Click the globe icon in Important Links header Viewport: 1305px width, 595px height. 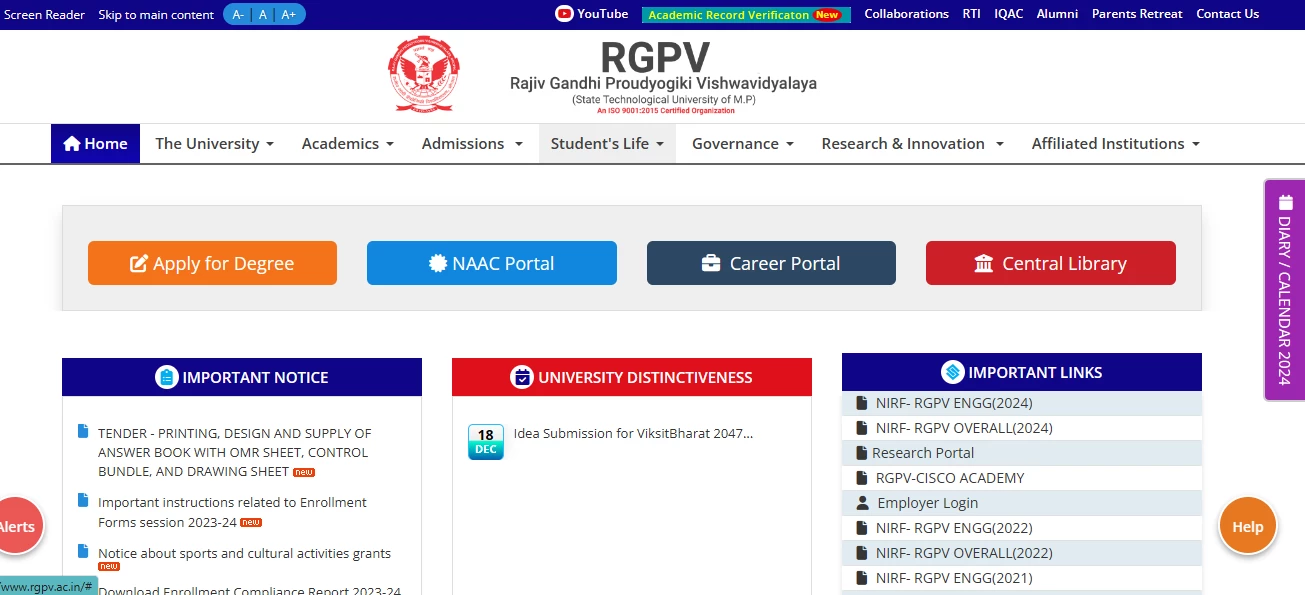[952, 371]
